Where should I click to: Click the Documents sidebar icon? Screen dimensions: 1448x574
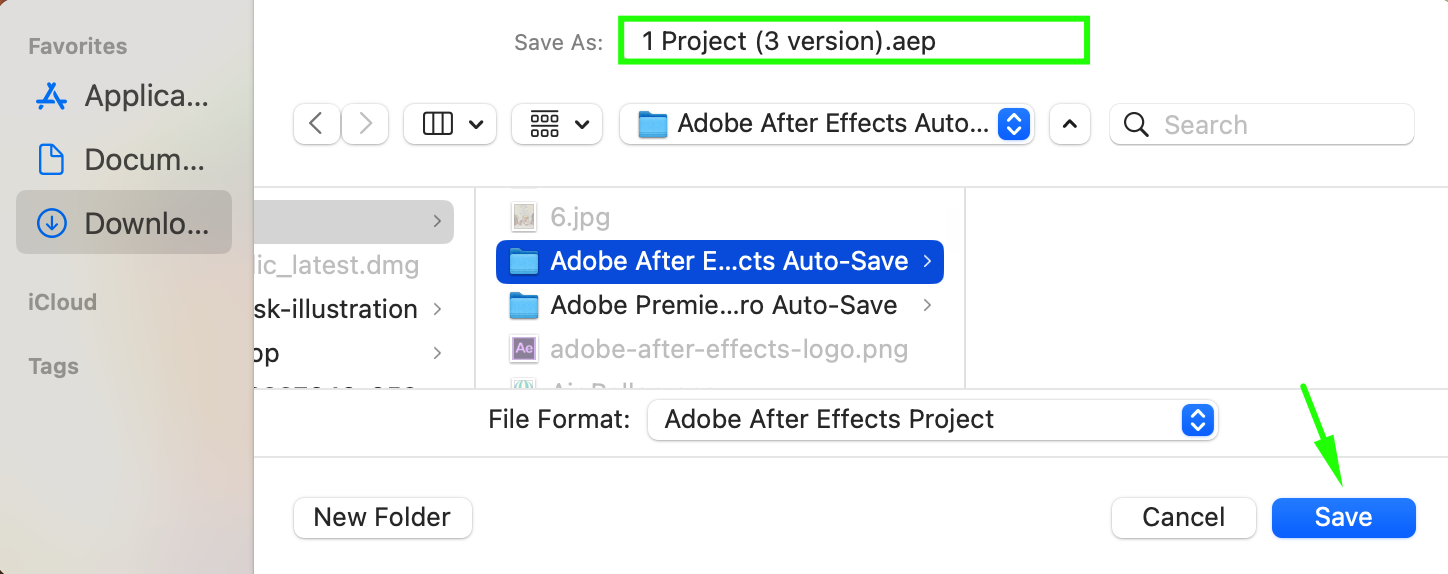pos(51,160)
